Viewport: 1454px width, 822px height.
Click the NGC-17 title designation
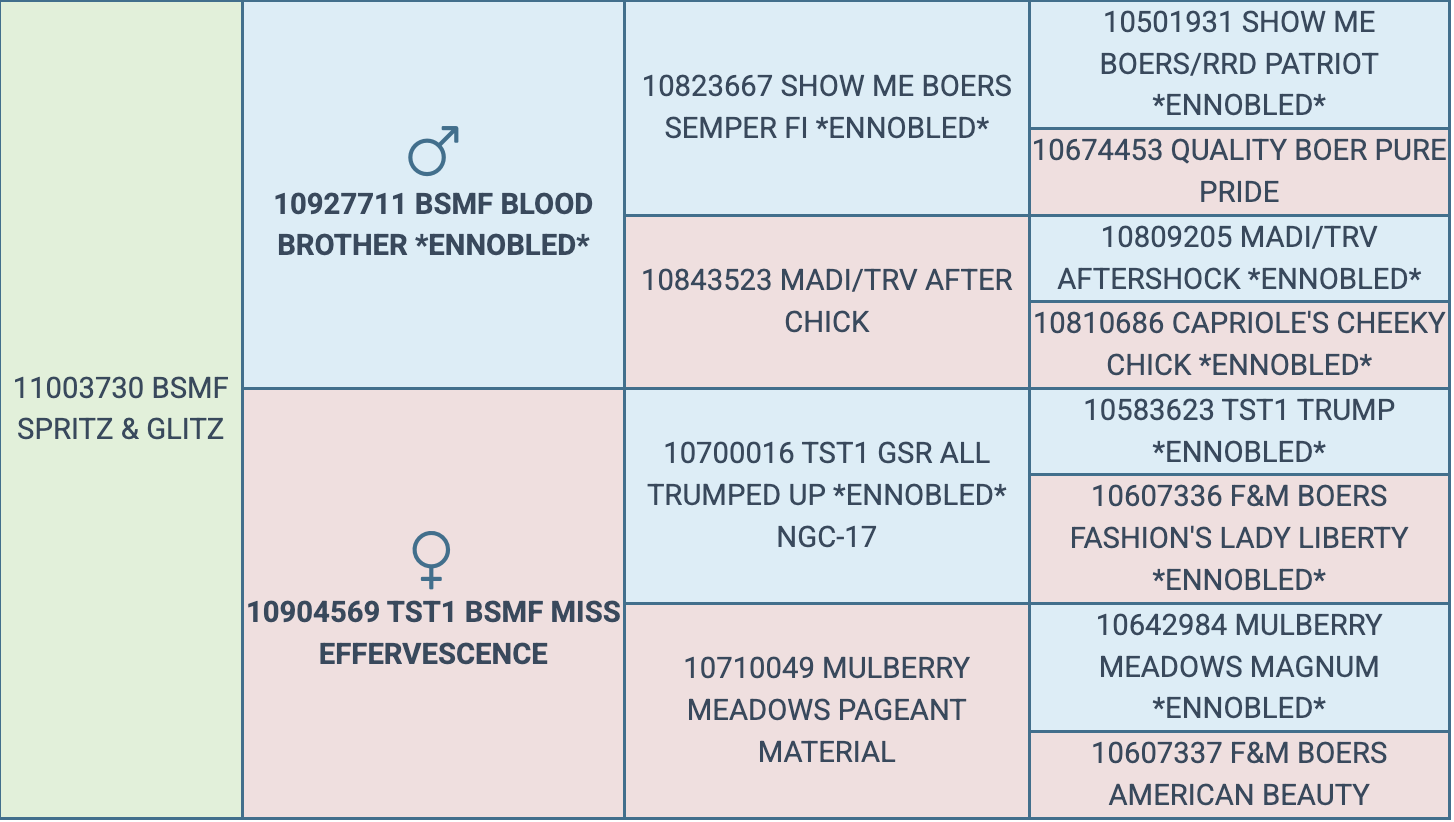(826, 537)
